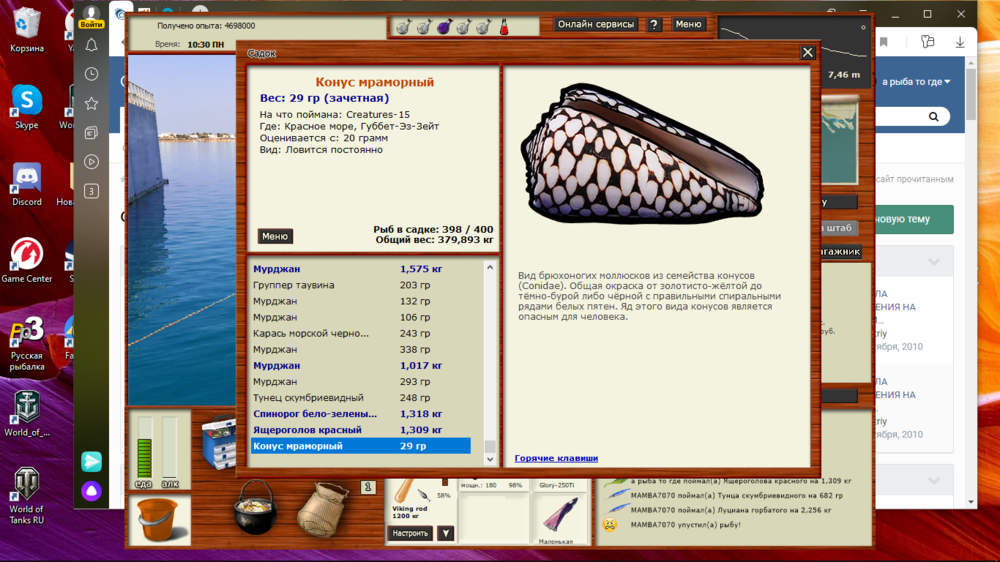1000x562 pixels.
Task: Open browser collections icon in sidebar
Action: point(91,133)
